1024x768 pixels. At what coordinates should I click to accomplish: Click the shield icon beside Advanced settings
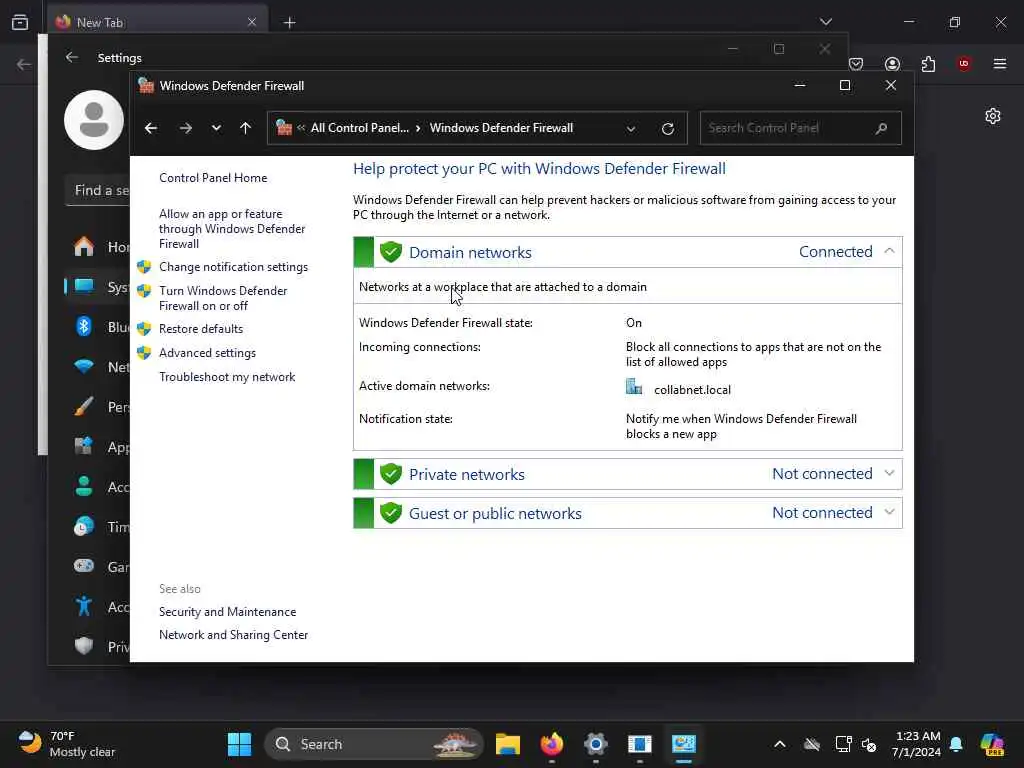coord(144,353)
